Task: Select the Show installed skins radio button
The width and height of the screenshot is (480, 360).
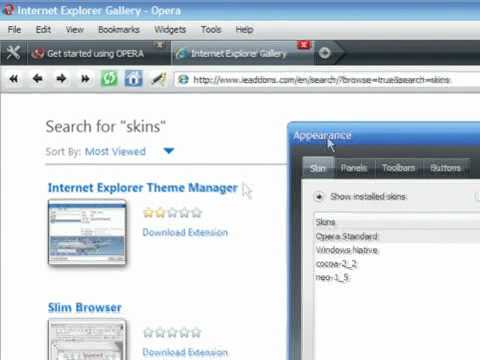Action: 319,197
